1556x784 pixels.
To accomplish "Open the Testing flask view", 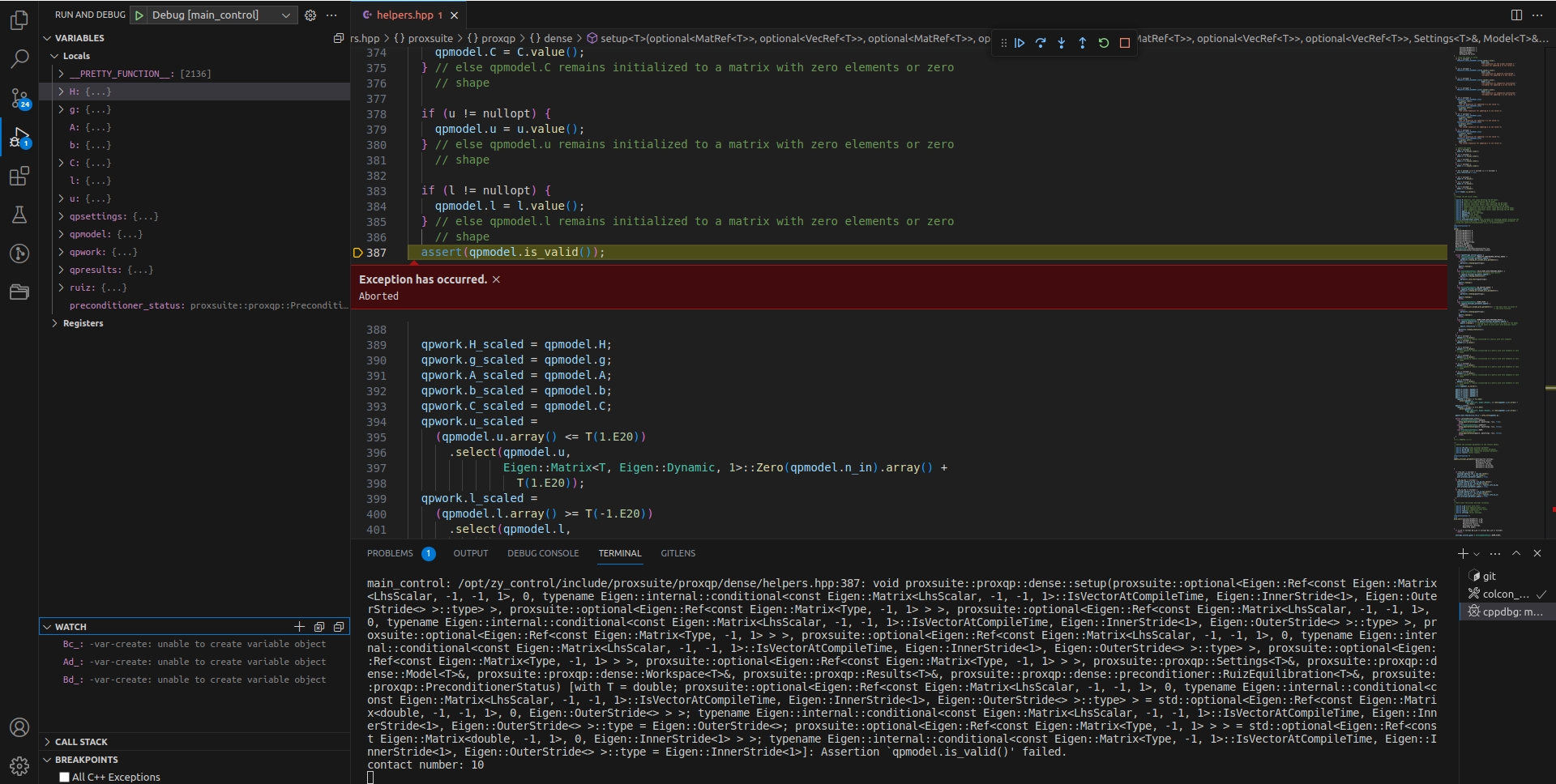I will (x=19, y=215).
